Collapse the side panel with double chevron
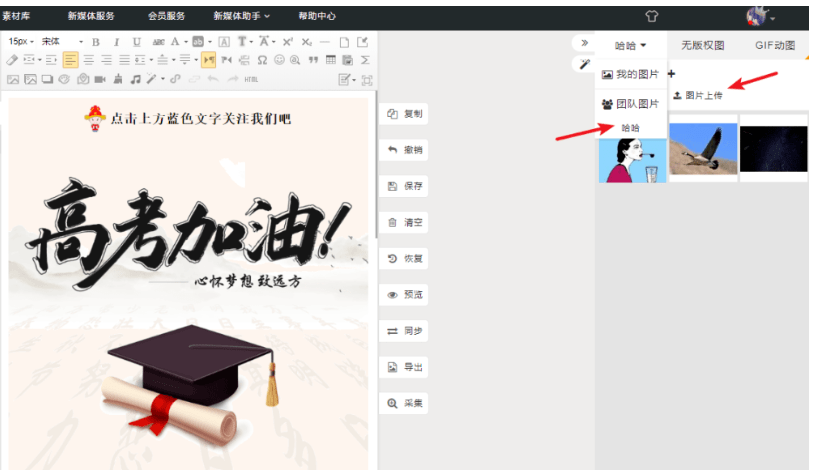 tap(585, 43)
